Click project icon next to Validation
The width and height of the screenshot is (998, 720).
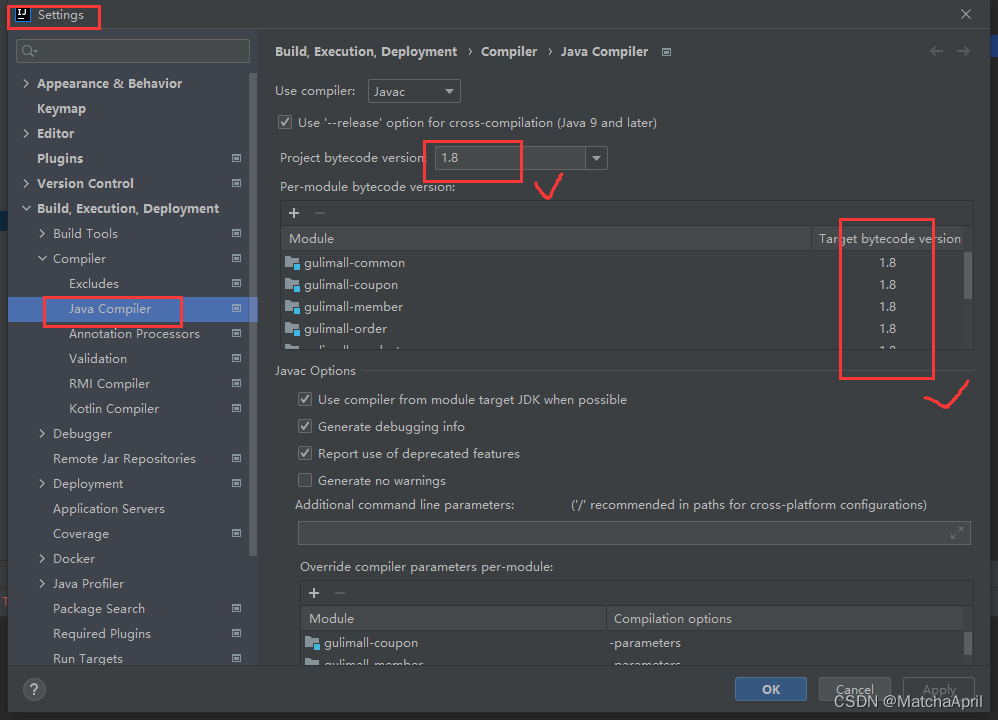236,358
